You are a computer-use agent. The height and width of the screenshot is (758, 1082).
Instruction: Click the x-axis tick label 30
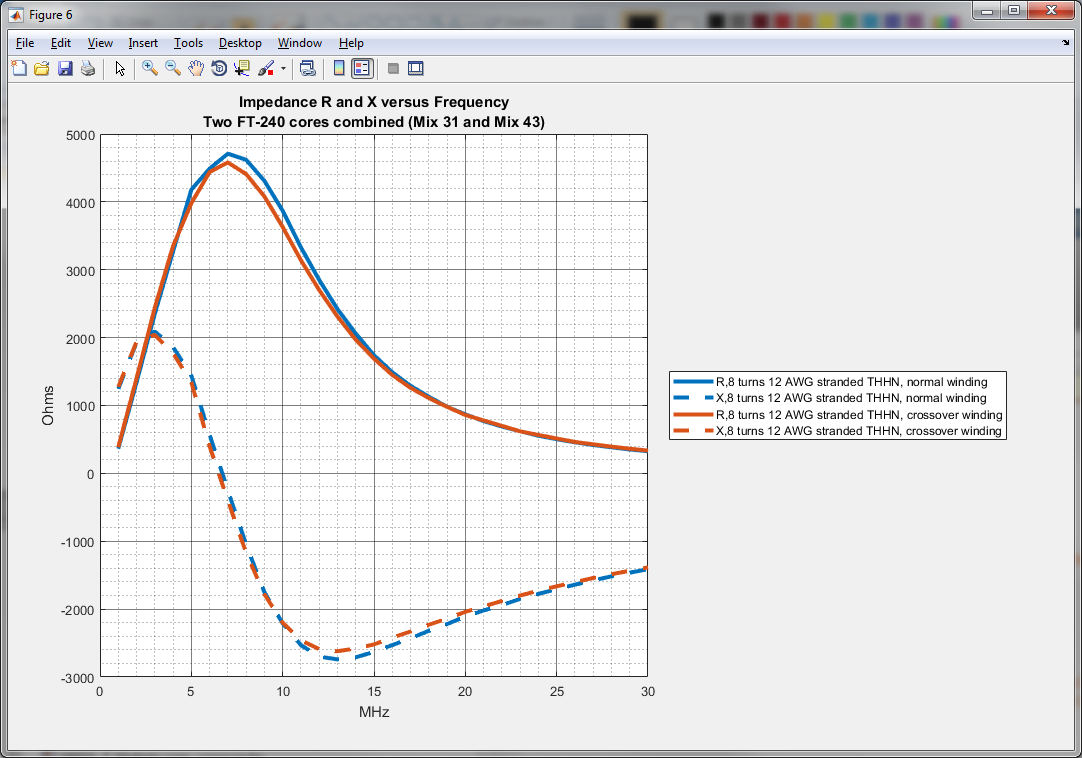(648, 692)
